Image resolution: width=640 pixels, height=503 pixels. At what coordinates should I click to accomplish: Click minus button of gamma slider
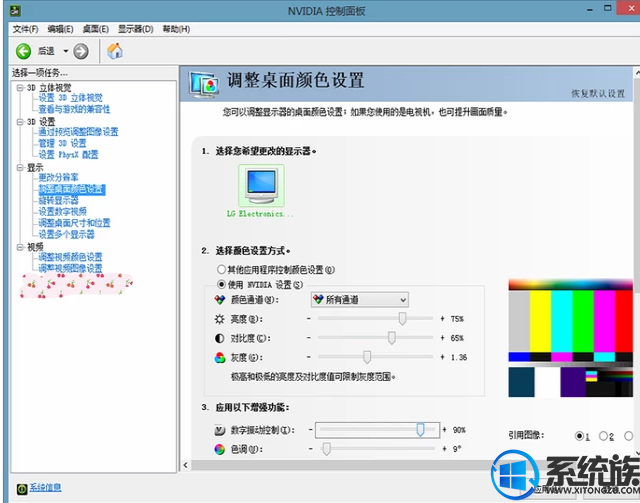[x=309, y=357]
